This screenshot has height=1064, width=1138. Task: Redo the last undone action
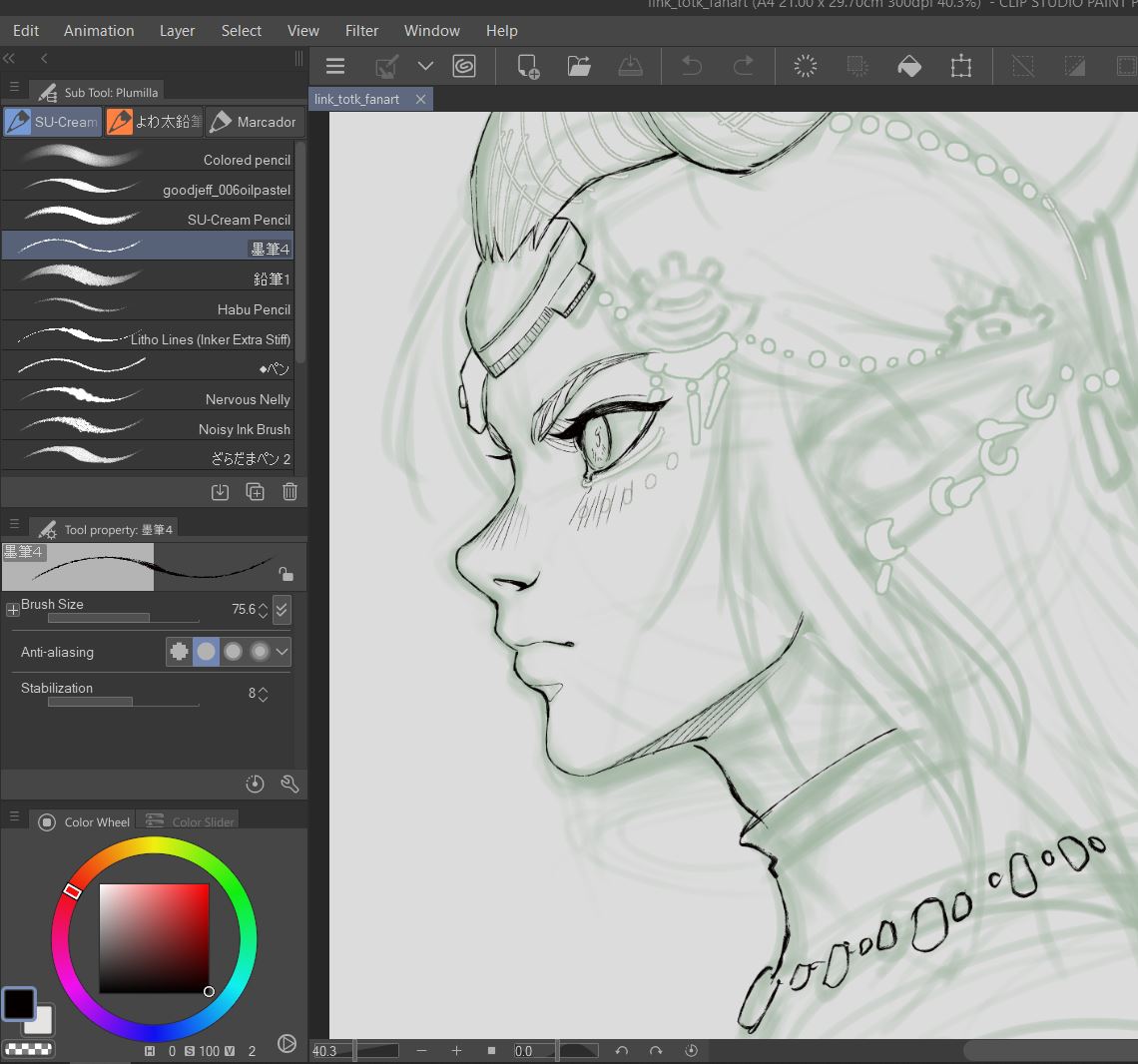(x=743, y=67)
